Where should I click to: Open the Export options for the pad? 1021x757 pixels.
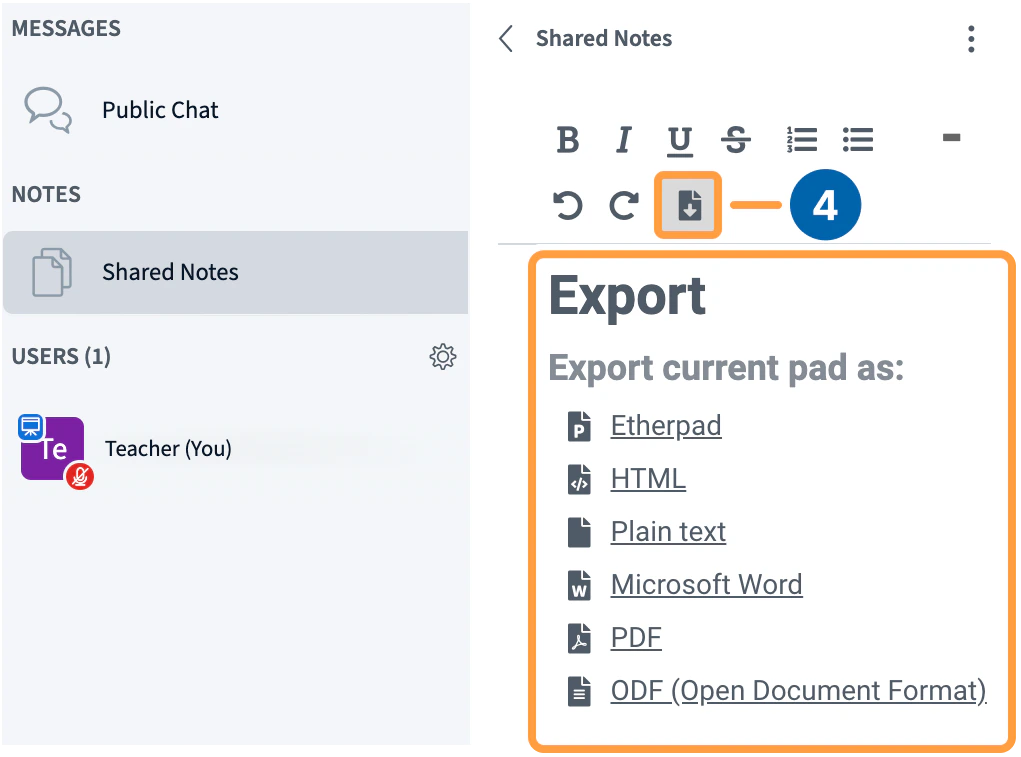click(687, 204)
